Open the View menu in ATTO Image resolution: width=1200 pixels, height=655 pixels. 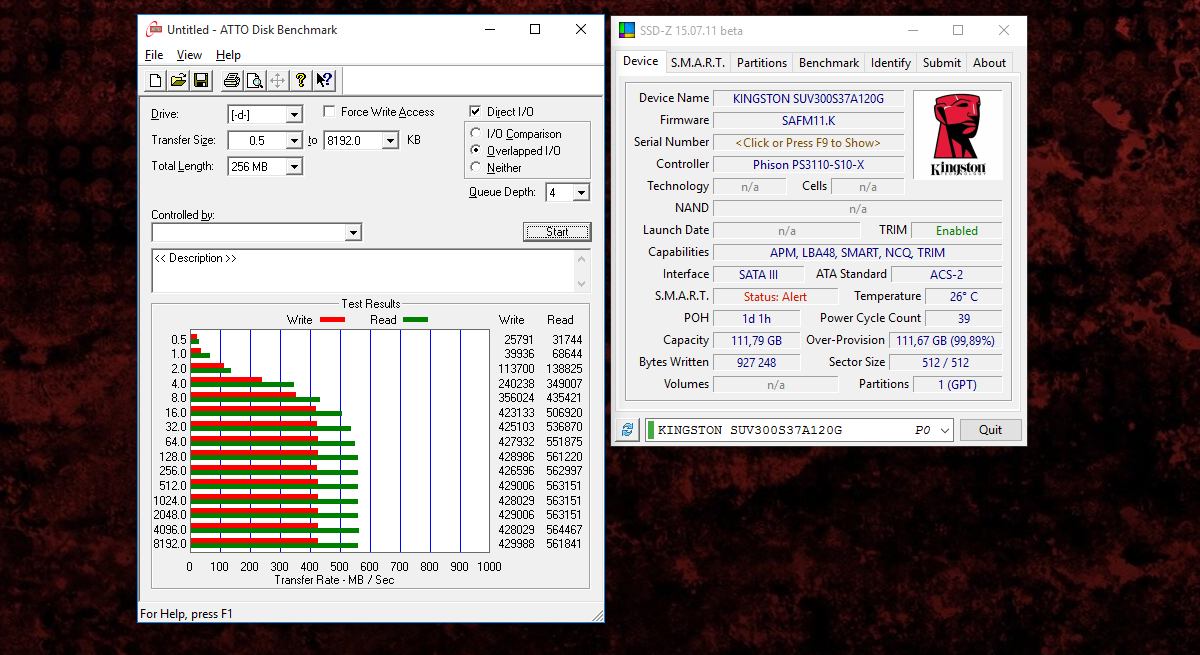point(189,55)
